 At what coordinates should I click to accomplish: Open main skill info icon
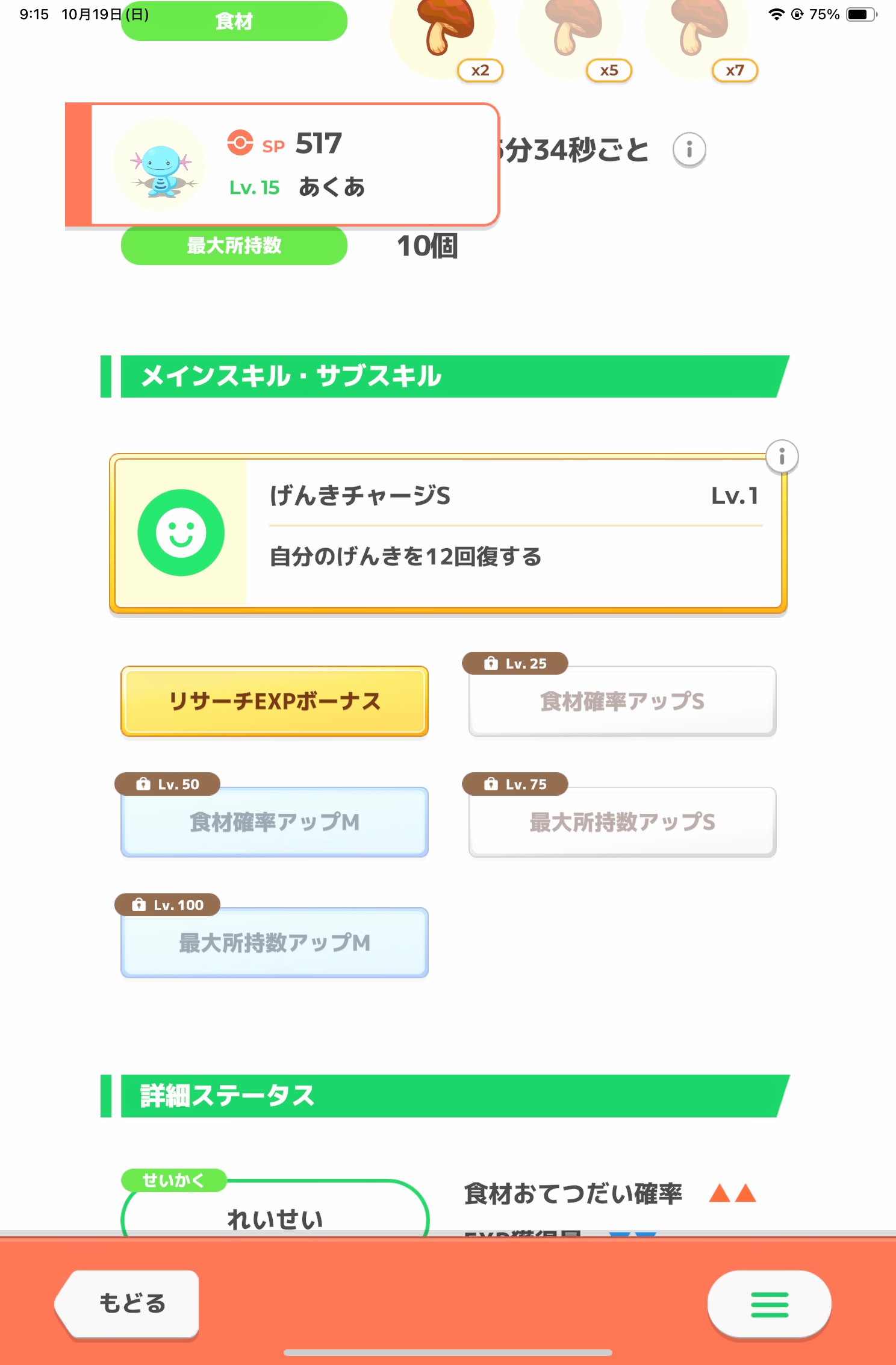click(782, 457)
